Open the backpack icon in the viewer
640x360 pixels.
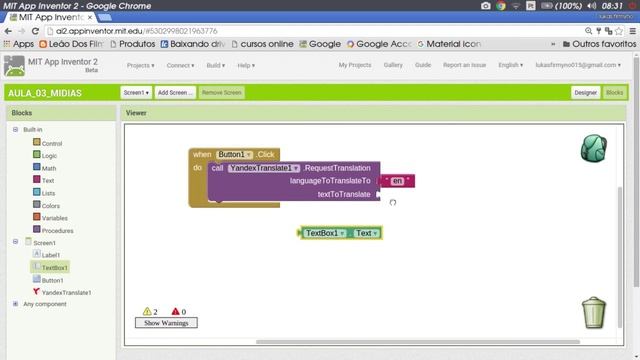[593, 148]
